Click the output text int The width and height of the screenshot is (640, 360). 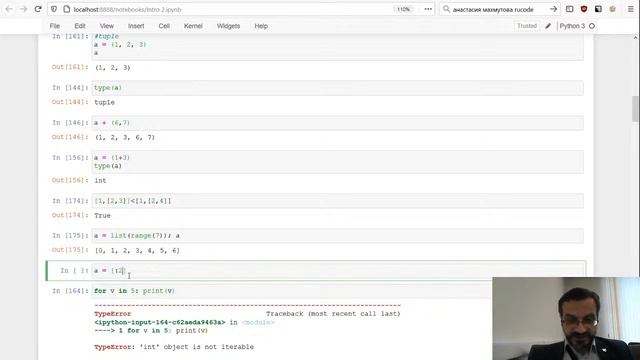(x=100, y=180)
